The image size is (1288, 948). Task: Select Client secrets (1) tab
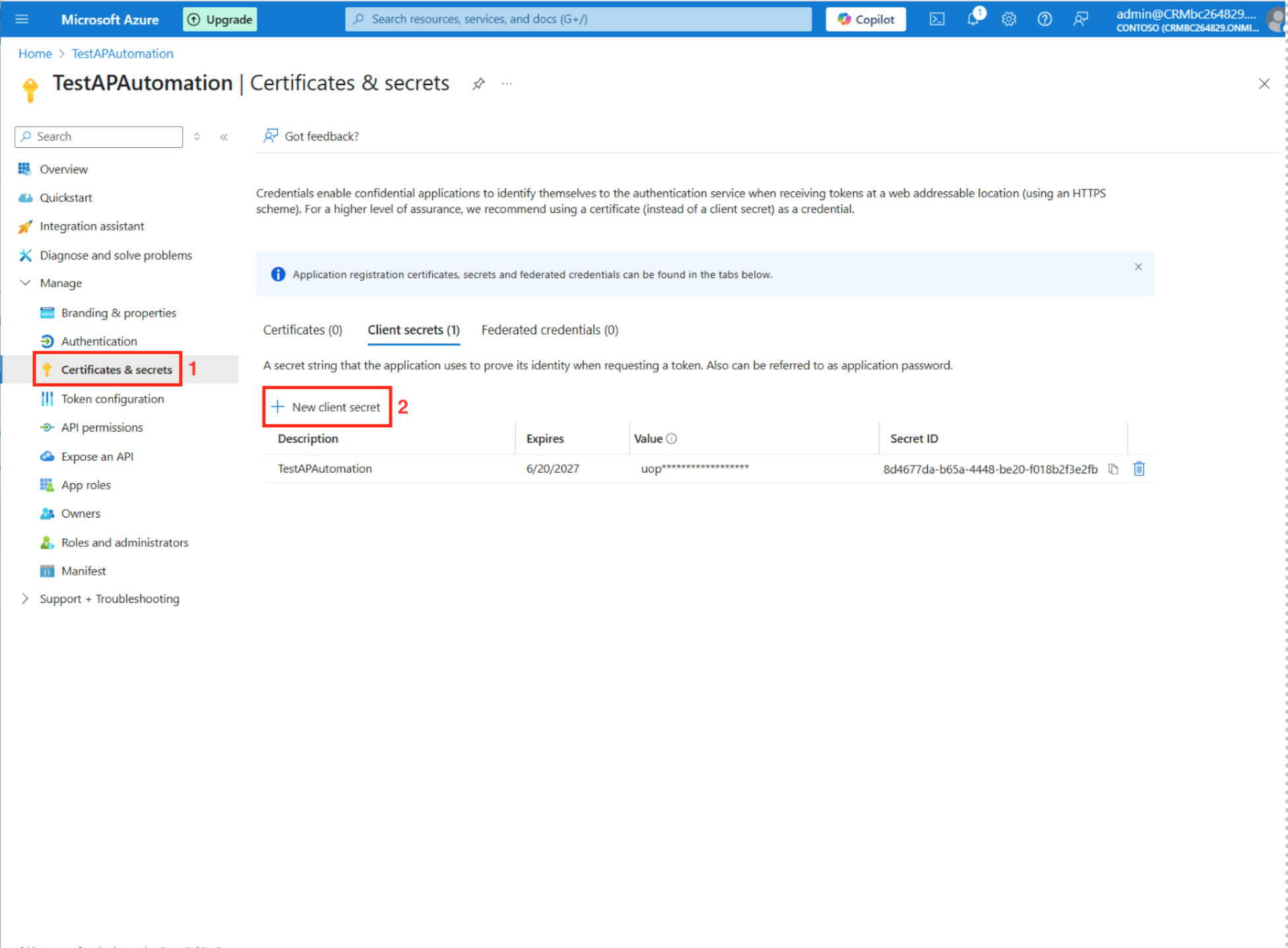414,329
